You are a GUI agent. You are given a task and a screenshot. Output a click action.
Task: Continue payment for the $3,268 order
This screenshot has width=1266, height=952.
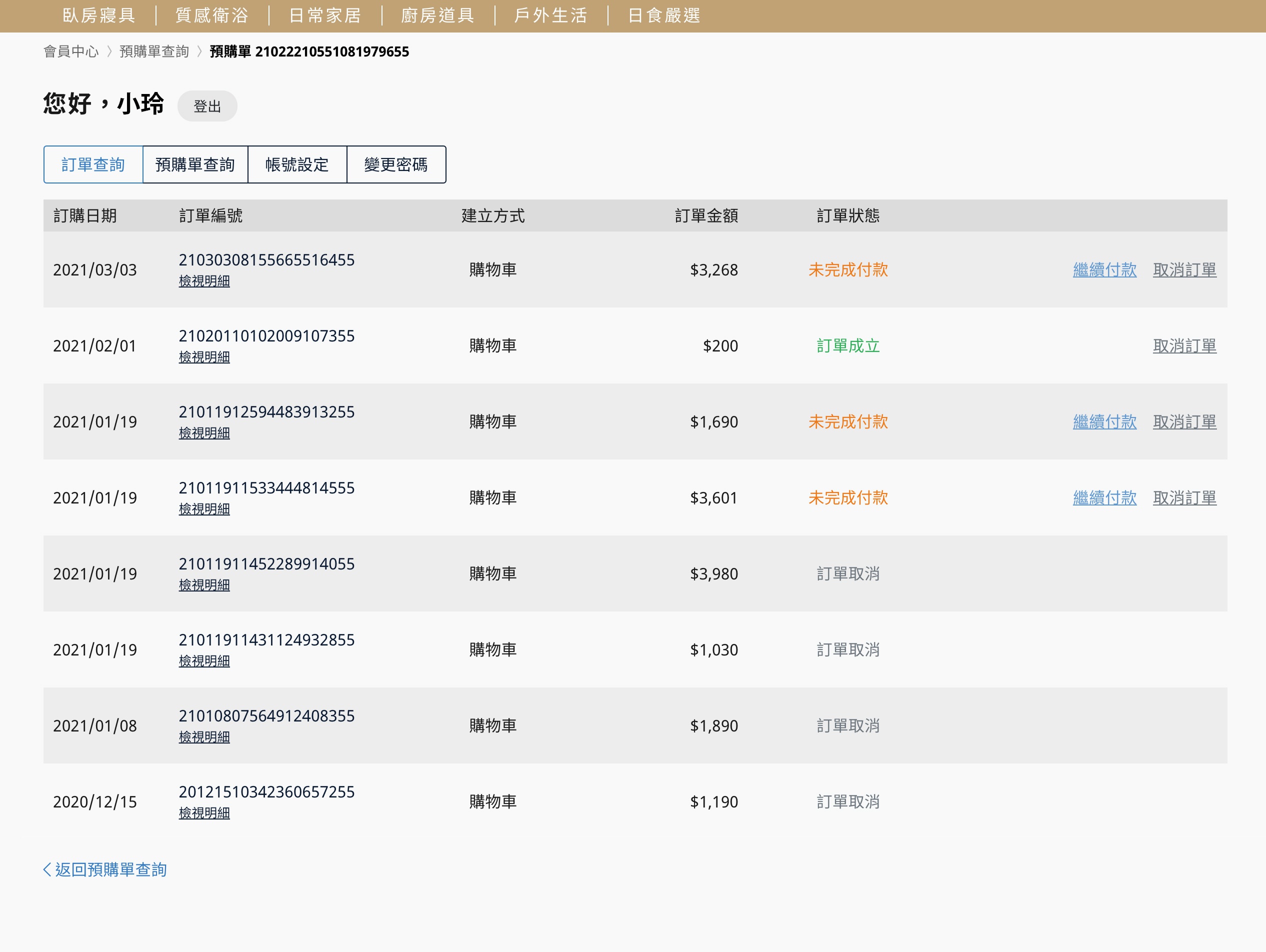coord(1104,269)
